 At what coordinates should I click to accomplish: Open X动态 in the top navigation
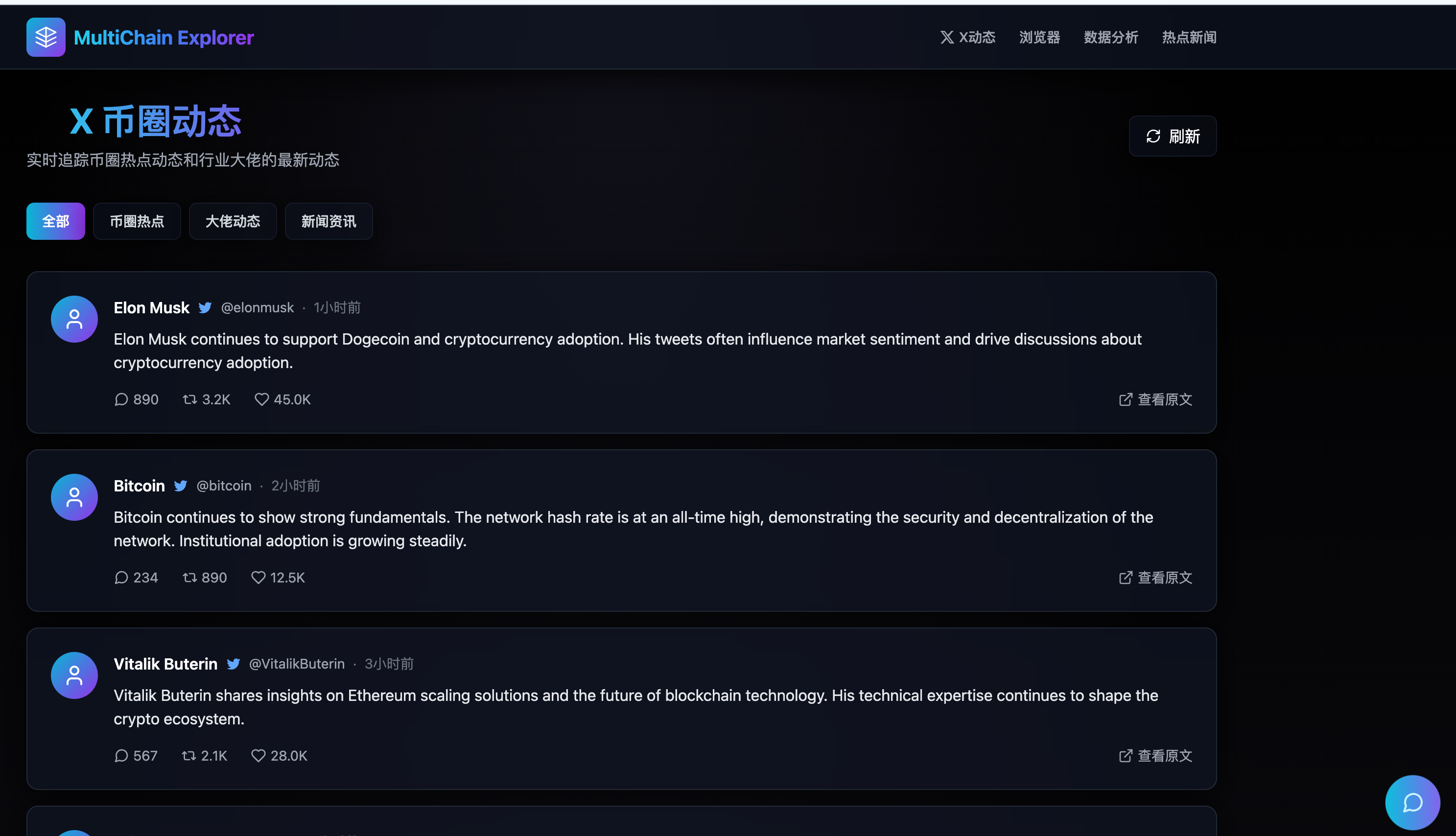967,37
